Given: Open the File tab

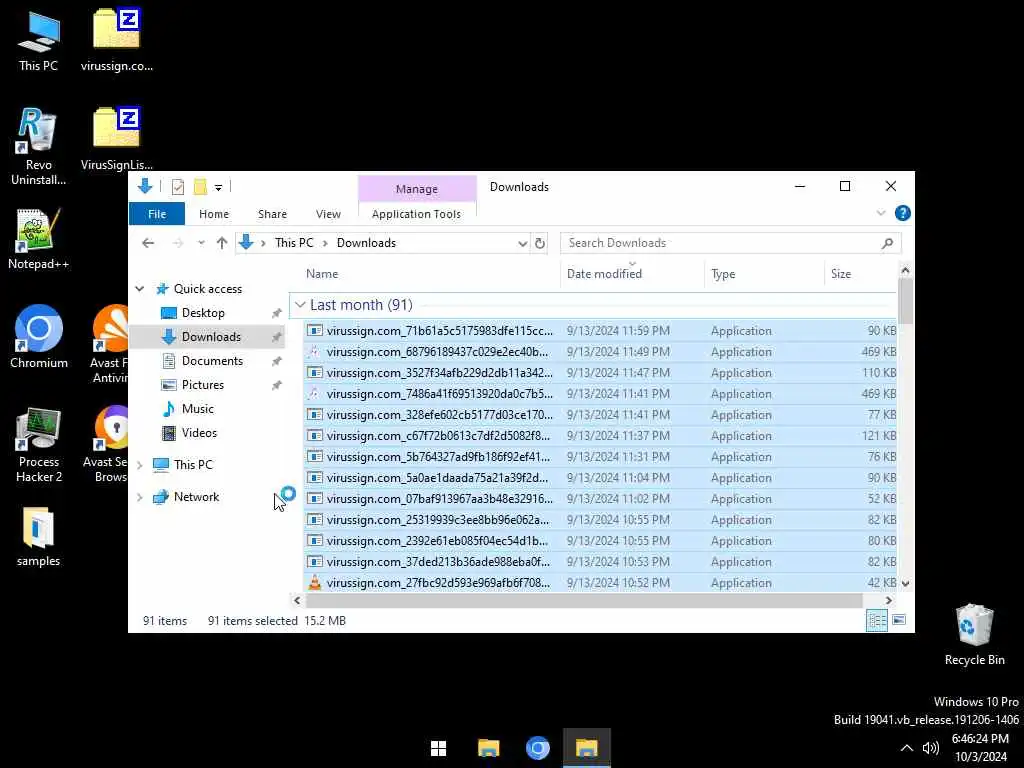Looking at the screenshot, I should tap(157, 214).
